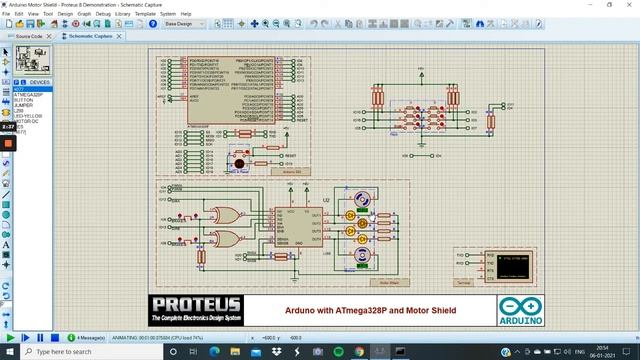Open the Message(s) indicator in status bar
This screenshot has width=640, height=360.
(x=87, y=338)
